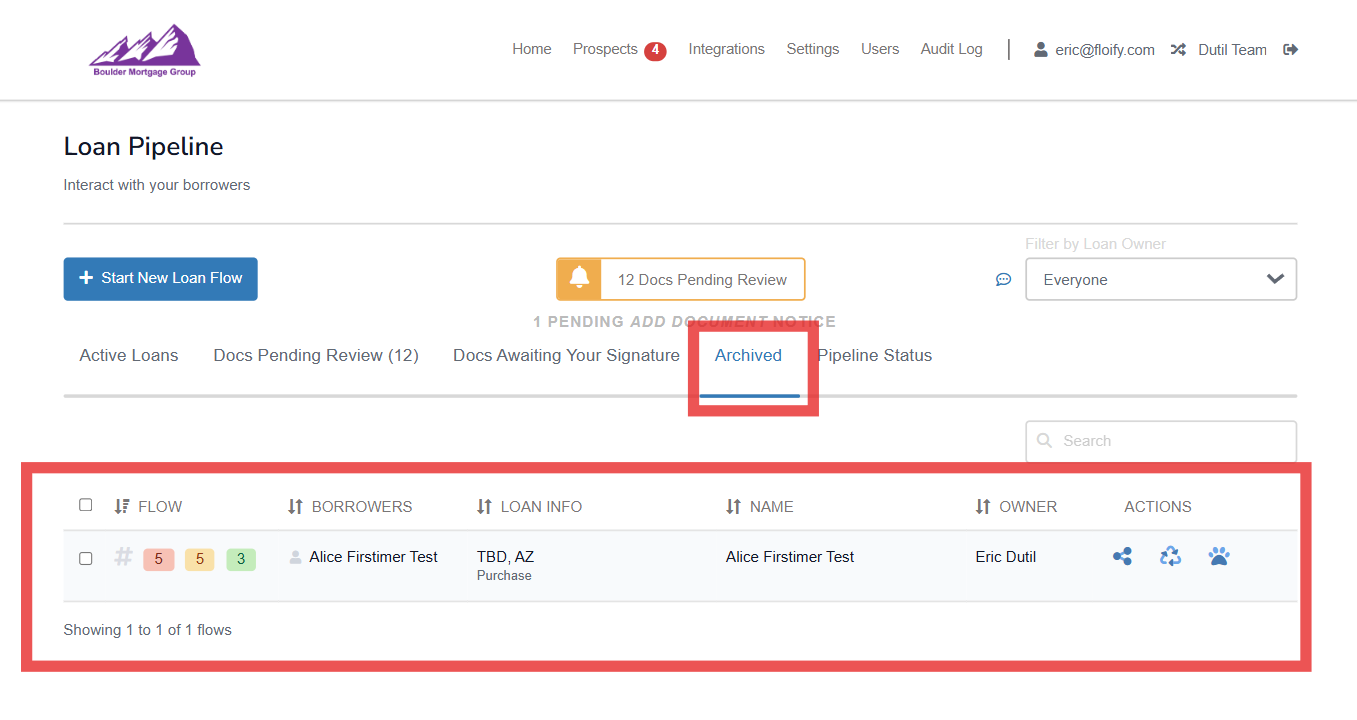Click the recycle unarchive icon for Alice
The width and height of the screenshot is (1357, 720).
click(x=1170, y=557)
